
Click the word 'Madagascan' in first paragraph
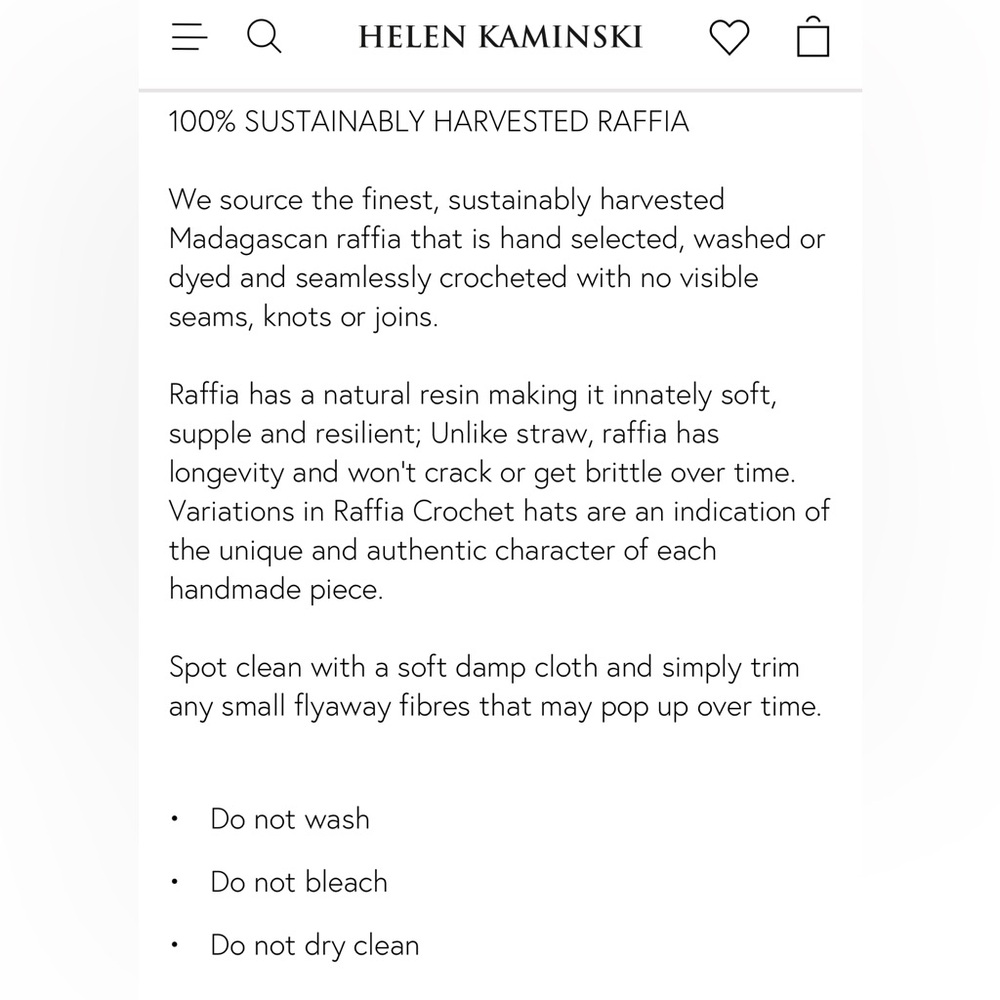248,239
